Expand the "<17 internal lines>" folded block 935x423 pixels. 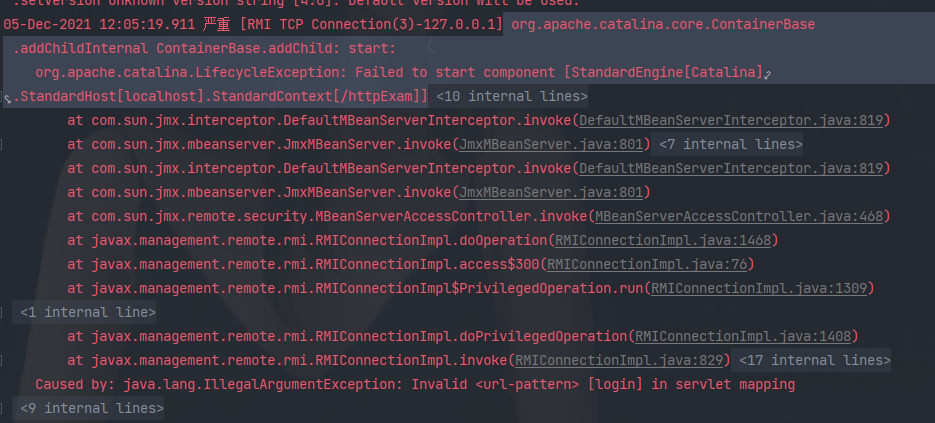click(814, 361)
